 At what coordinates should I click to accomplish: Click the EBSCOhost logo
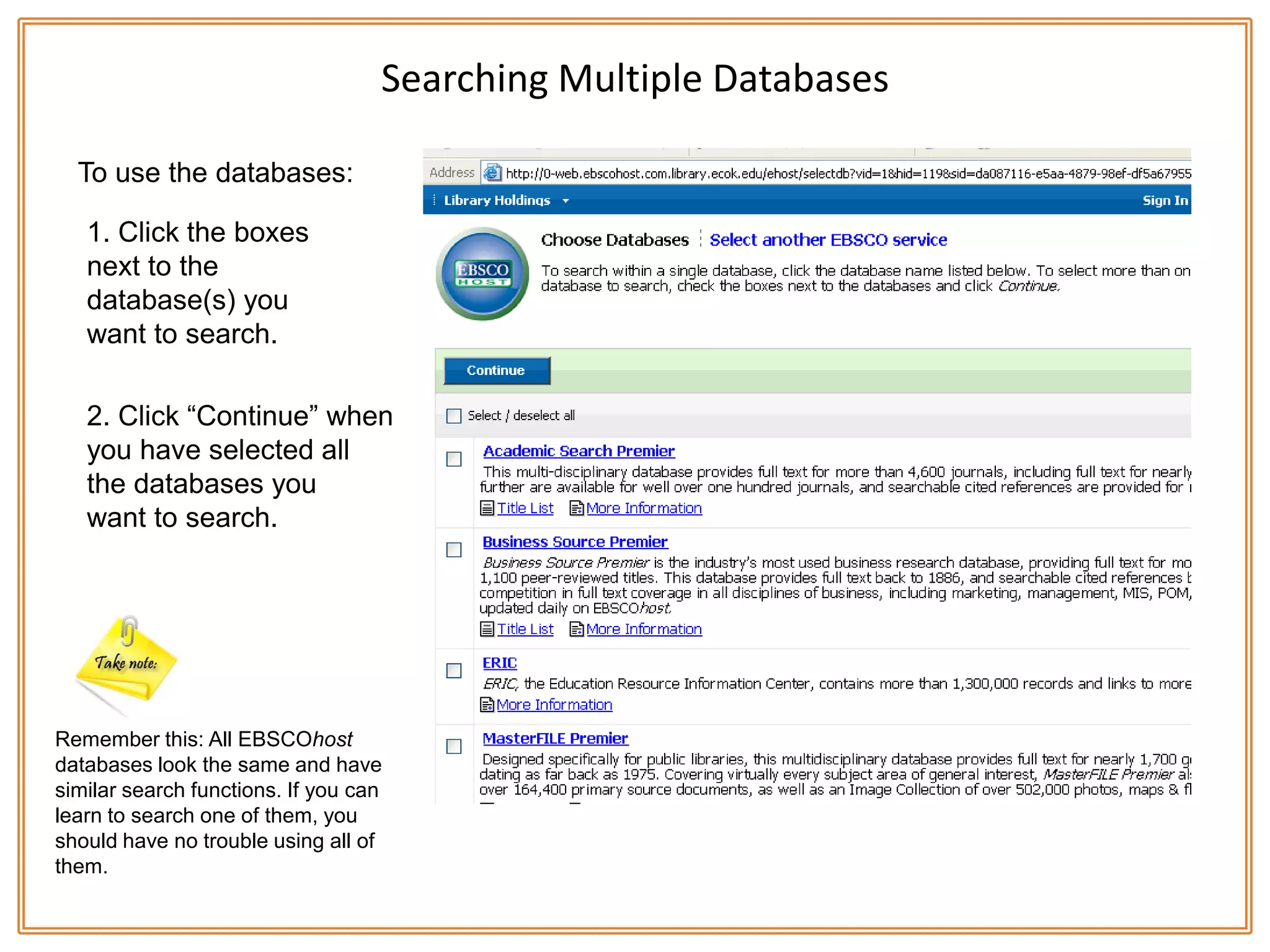482,273
